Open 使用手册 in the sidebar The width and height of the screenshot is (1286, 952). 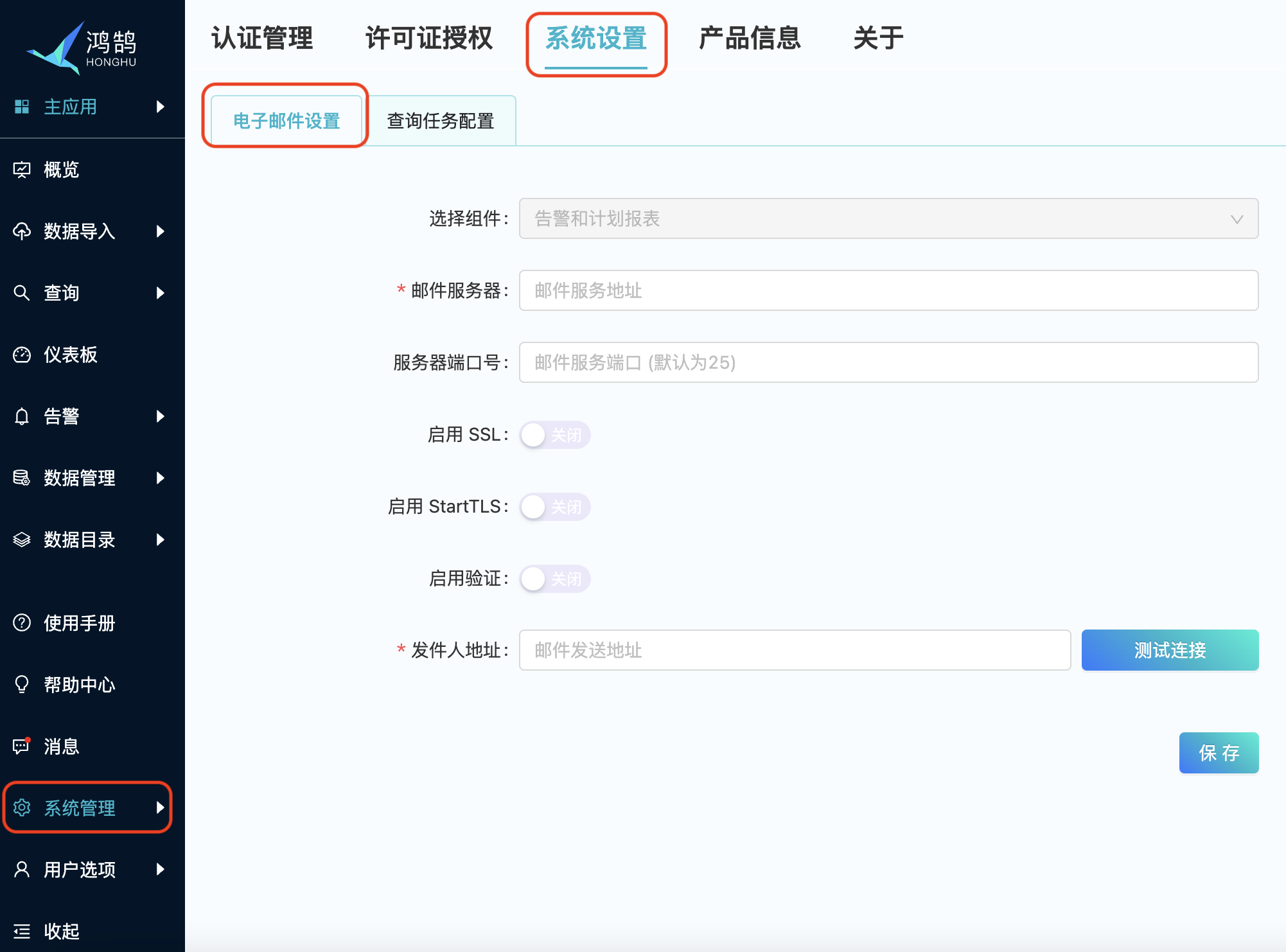[80, 622]
